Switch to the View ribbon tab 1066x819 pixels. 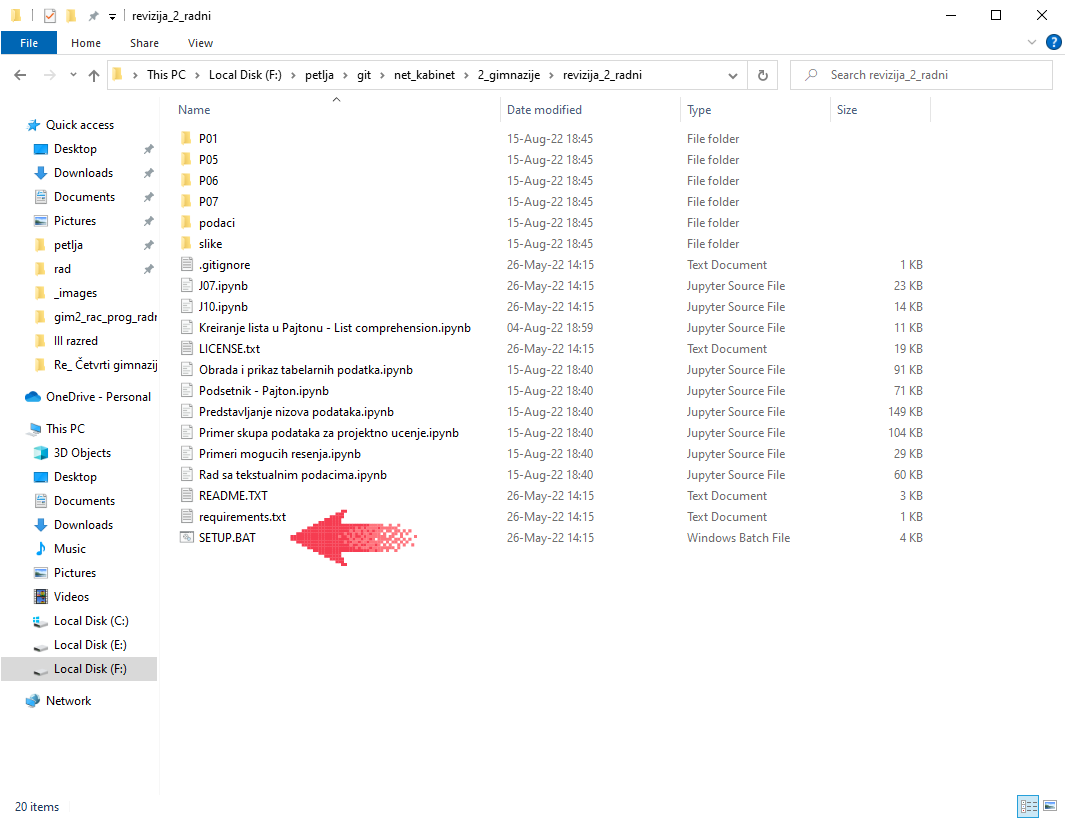click(200, 43)
